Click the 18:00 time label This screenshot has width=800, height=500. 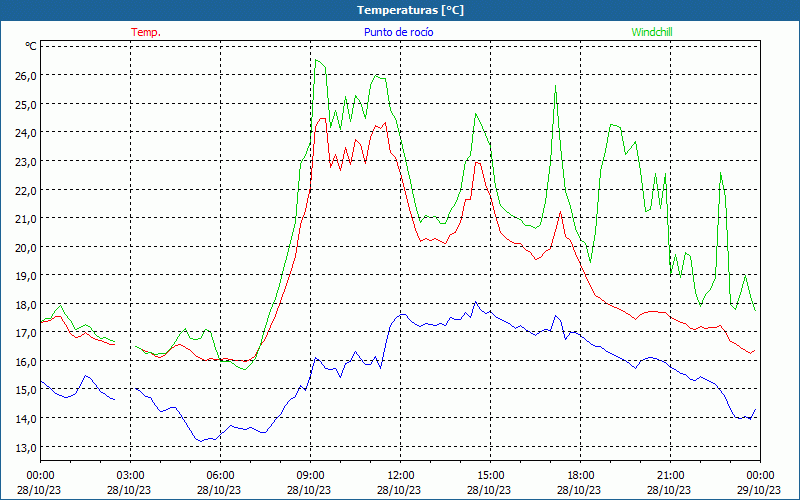coord(581,476)
